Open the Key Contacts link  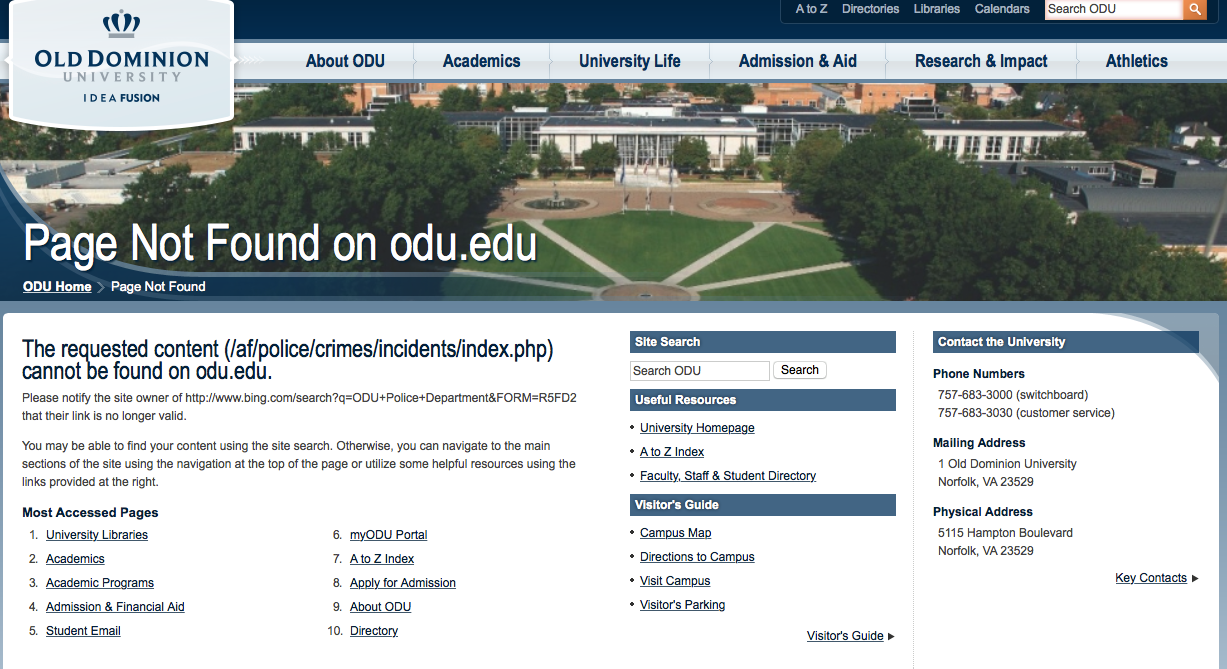[x=1151, y=578]
